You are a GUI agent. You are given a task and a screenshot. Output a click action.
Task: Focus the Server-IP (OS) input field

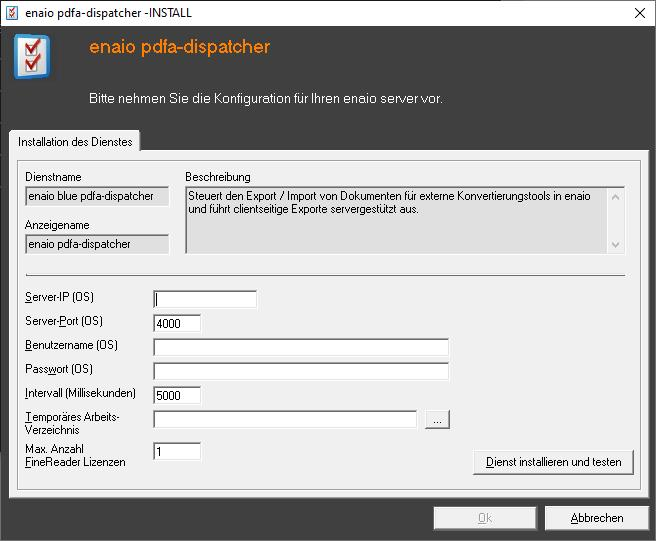(x=205, y=299)
